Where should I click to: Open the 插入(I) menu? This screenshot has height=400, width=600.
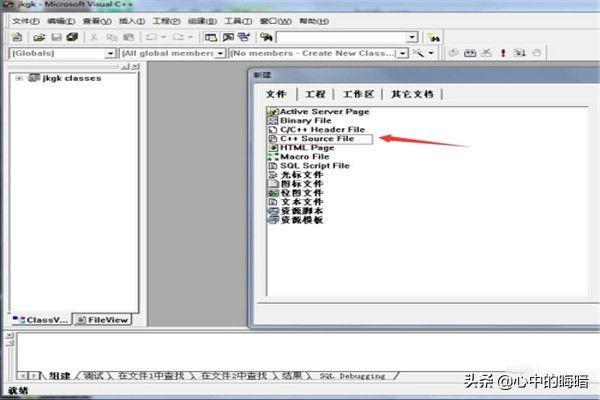pos(131,21)
